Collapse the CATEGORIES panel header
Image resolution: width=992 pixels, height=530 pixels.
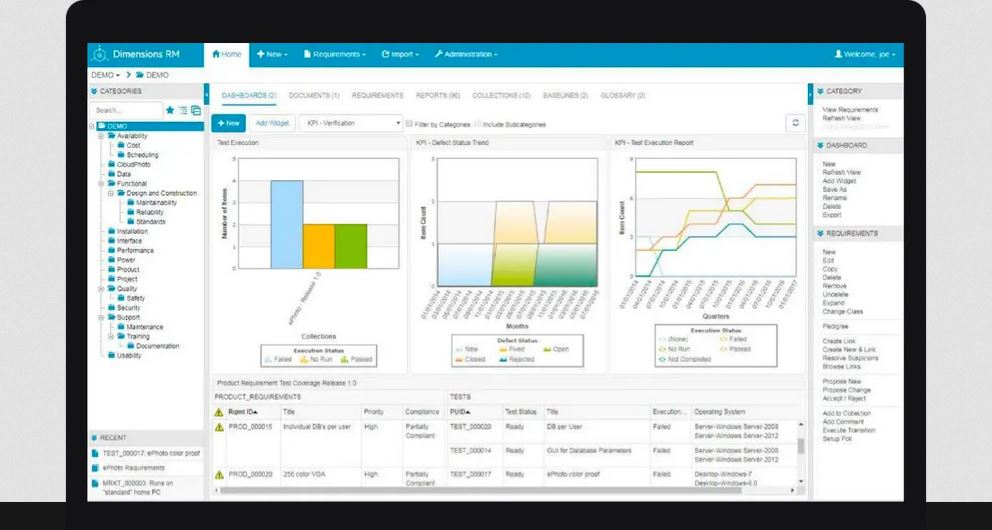(x=146, y=91)
